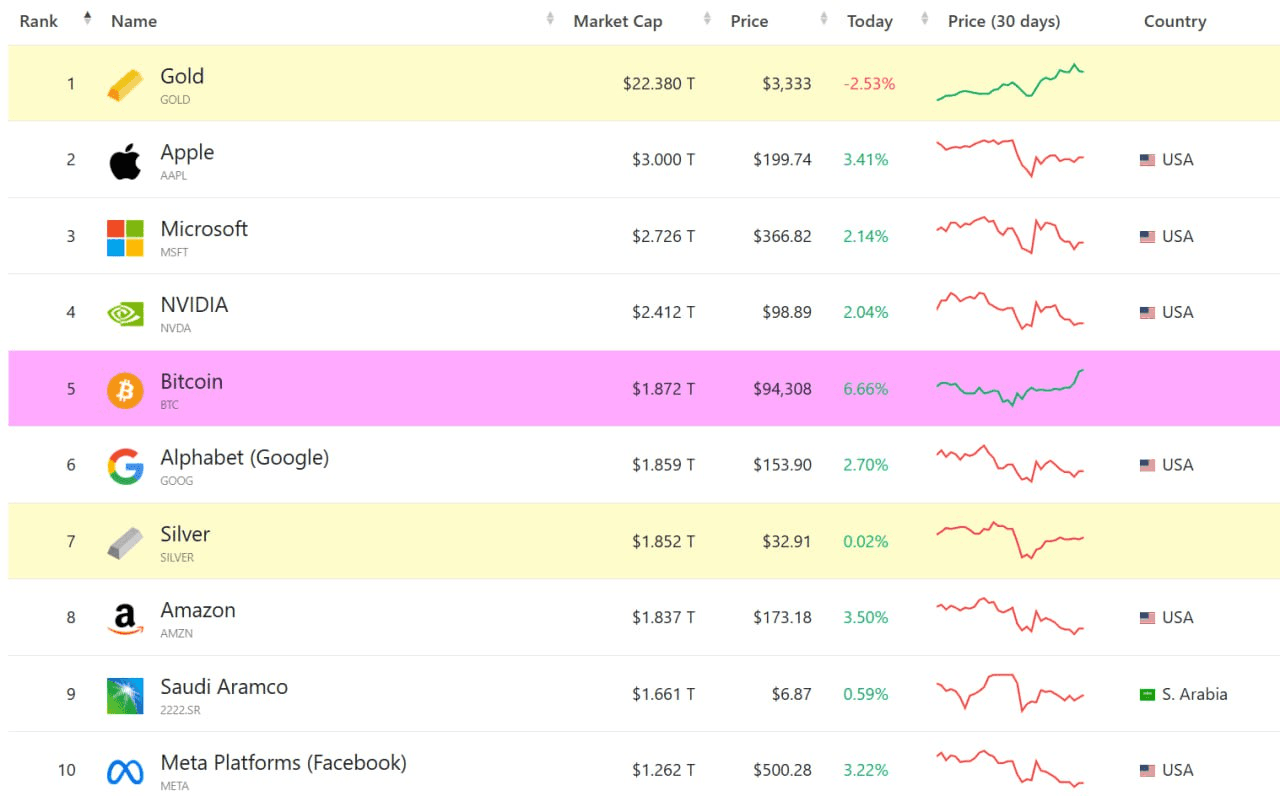Click Silver's 30-day price chart
The height and width of the screenshot is (796, 1280).
pos(1010,540)
